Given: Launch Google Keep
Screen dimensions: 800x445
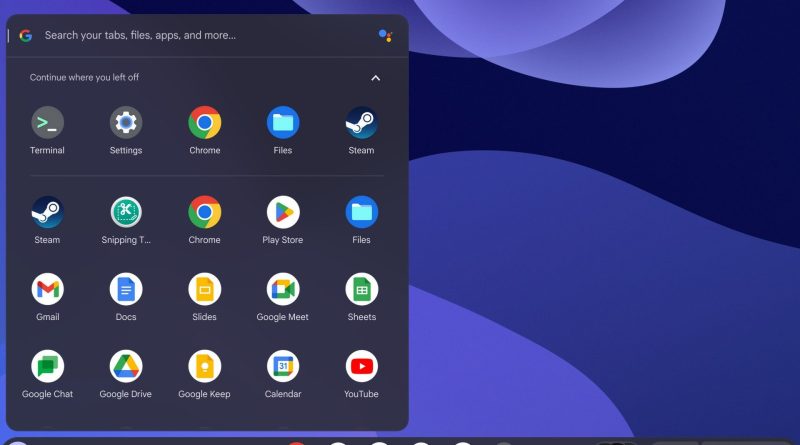Looking at the screenshot, I should pos(205,366).
